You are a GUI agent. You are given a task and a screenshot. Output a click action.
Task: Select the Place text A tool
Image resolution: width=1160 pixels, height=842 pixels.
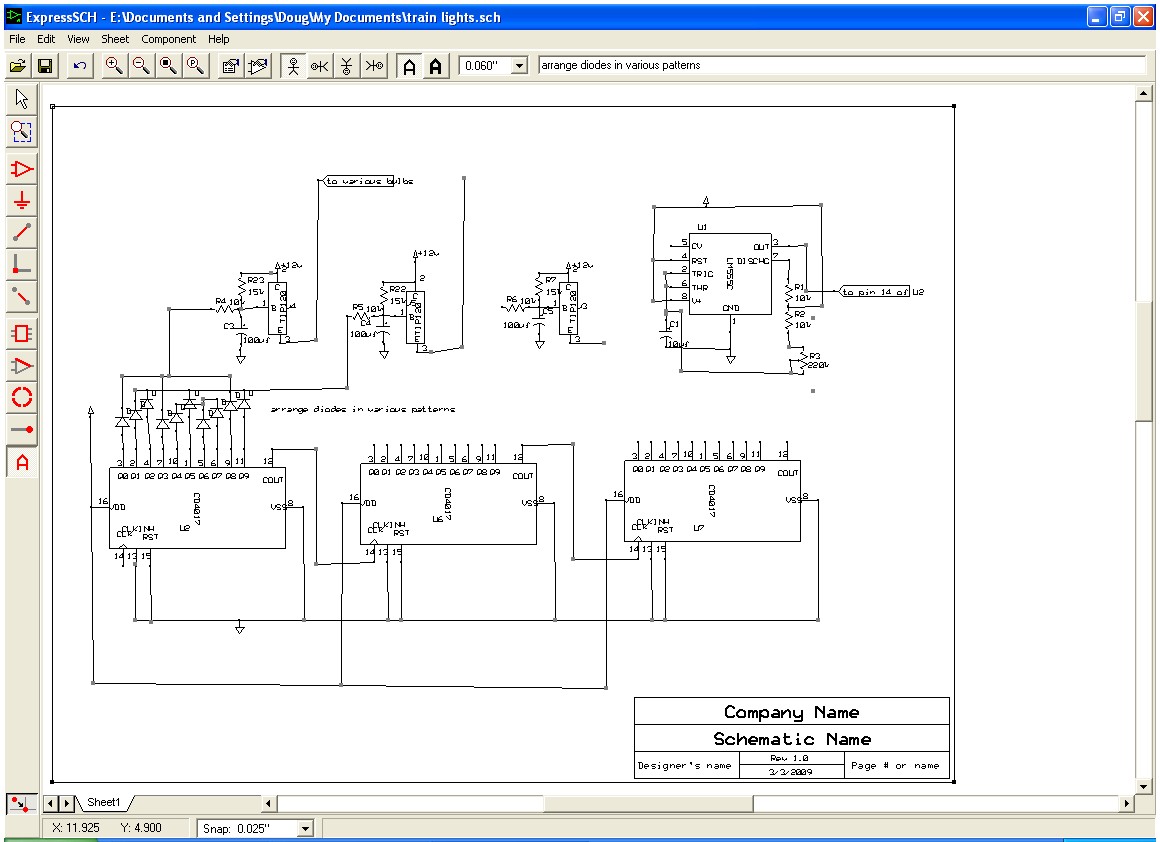pyautogui.click(x=21, y=462)
